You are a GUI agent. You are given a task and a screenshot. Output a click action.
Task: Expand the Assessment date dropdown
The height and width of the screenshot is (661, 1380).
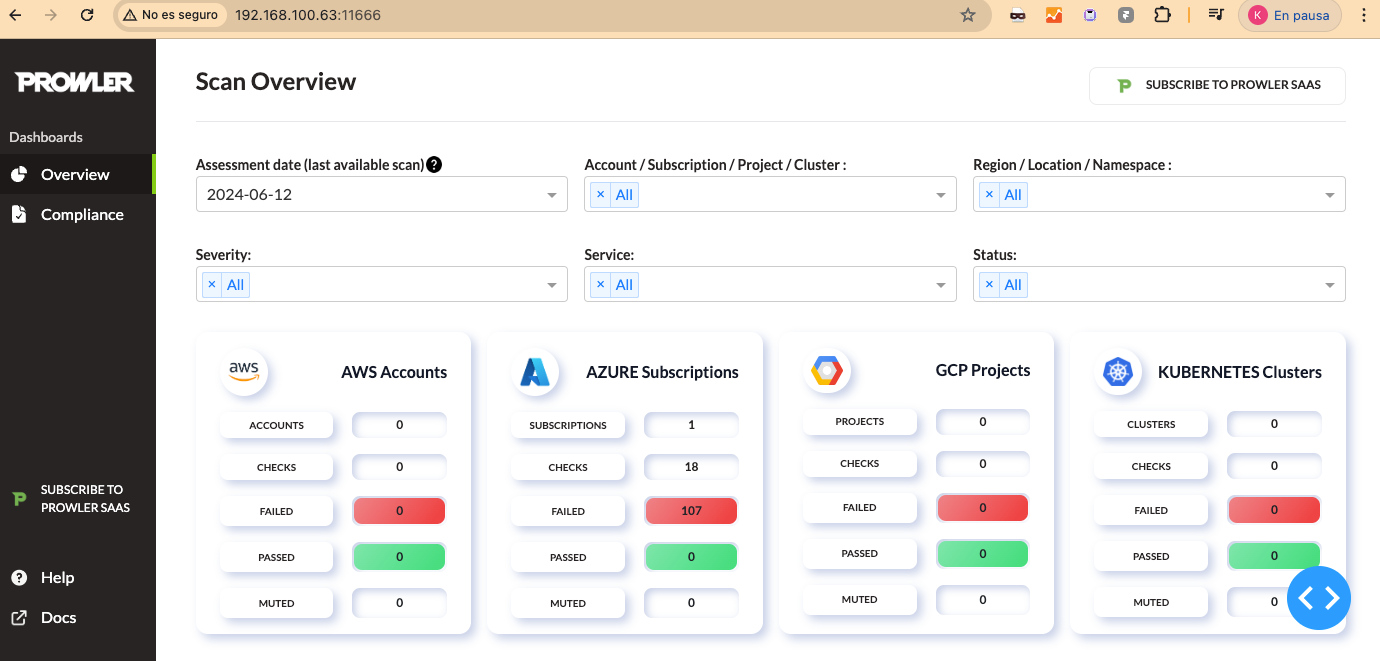point(552,195)
